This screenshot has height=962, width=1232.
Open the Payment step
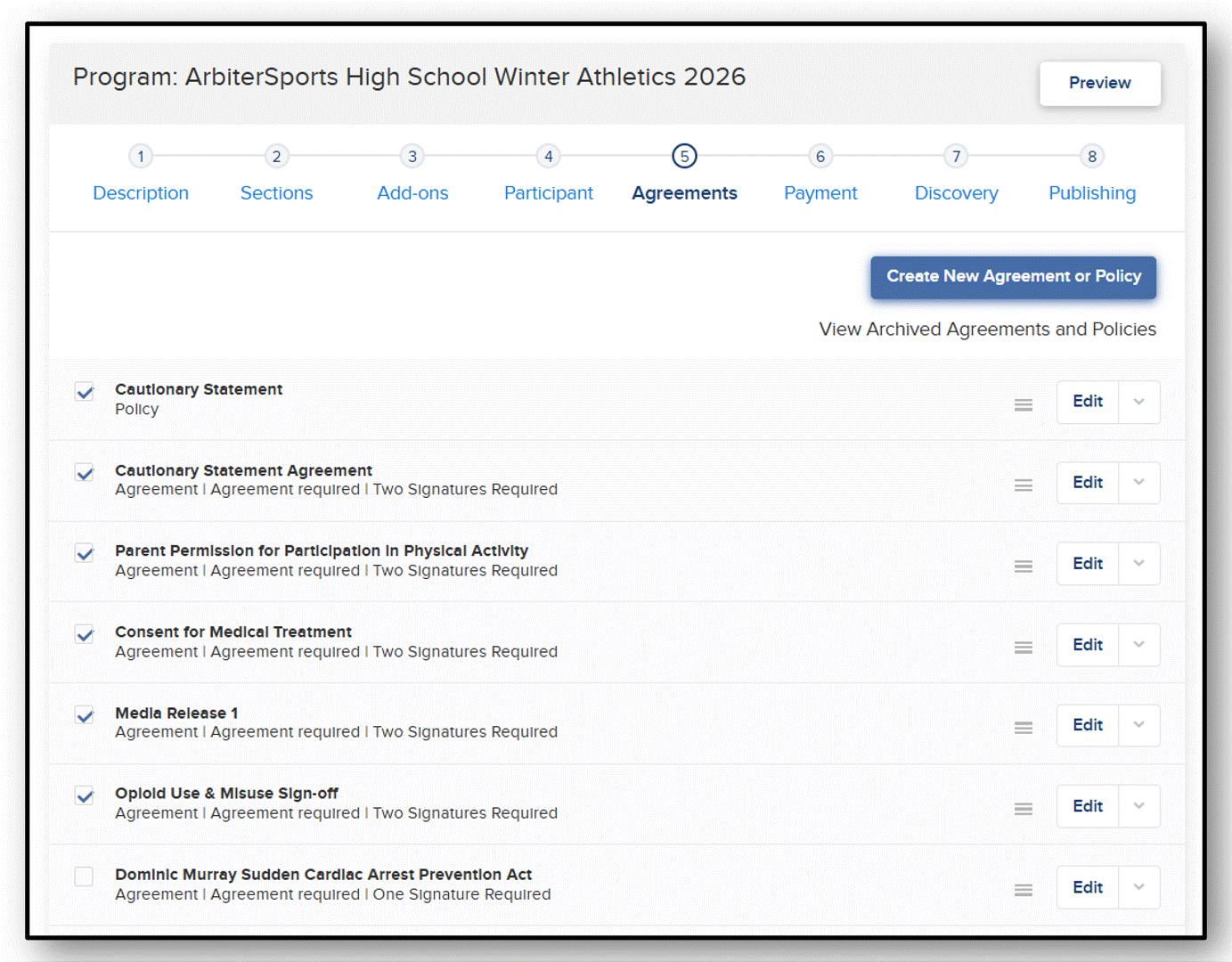point(820,193)
